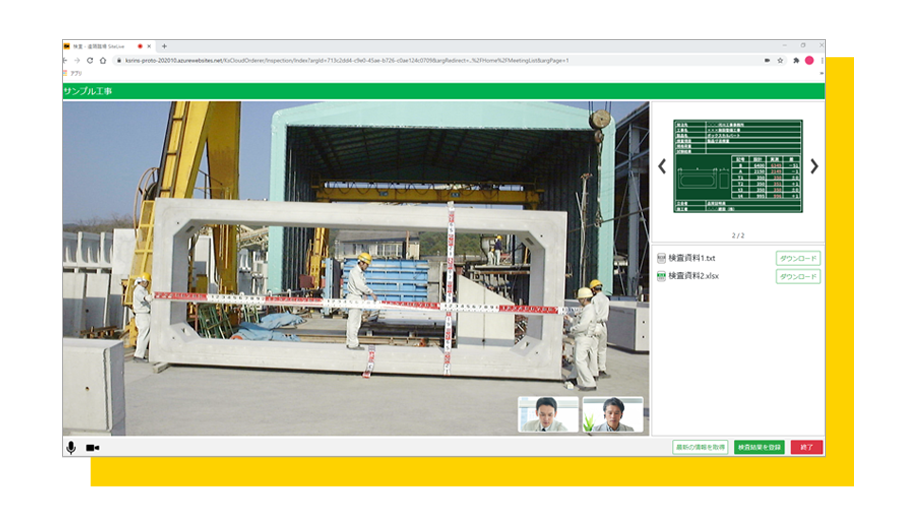
Task: Show the previous document slide arrow
Action: [662, 166]
